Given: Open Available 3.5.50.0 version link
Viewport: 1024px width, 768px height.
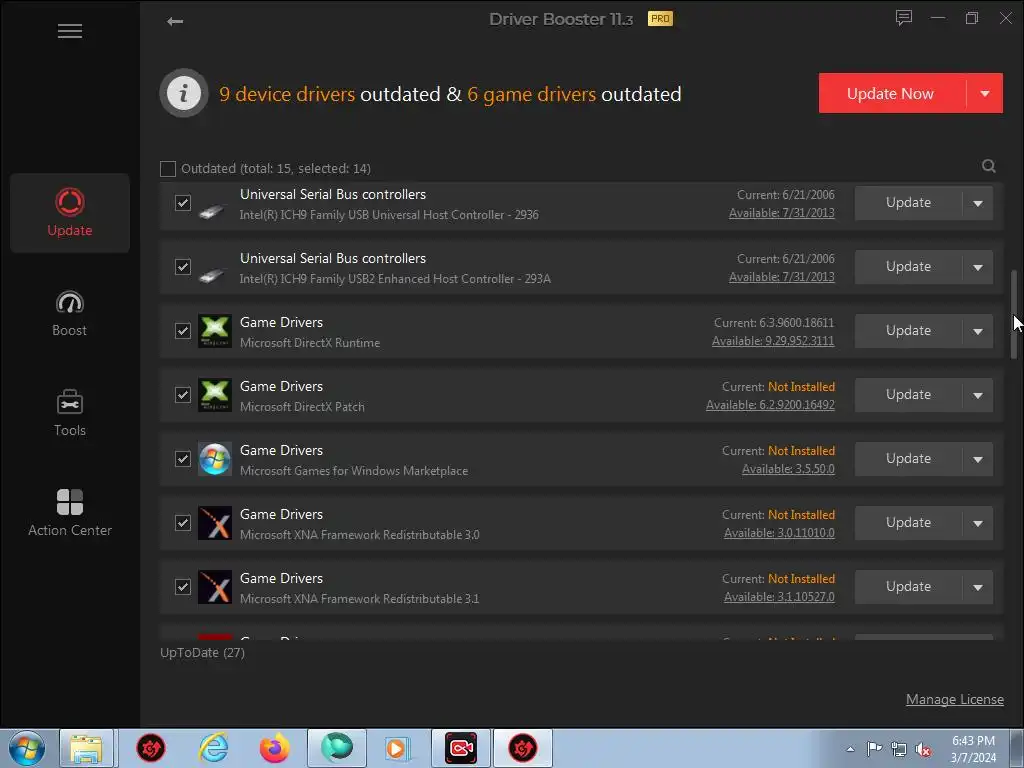Looking at the screenshot, I should [788, 469].
